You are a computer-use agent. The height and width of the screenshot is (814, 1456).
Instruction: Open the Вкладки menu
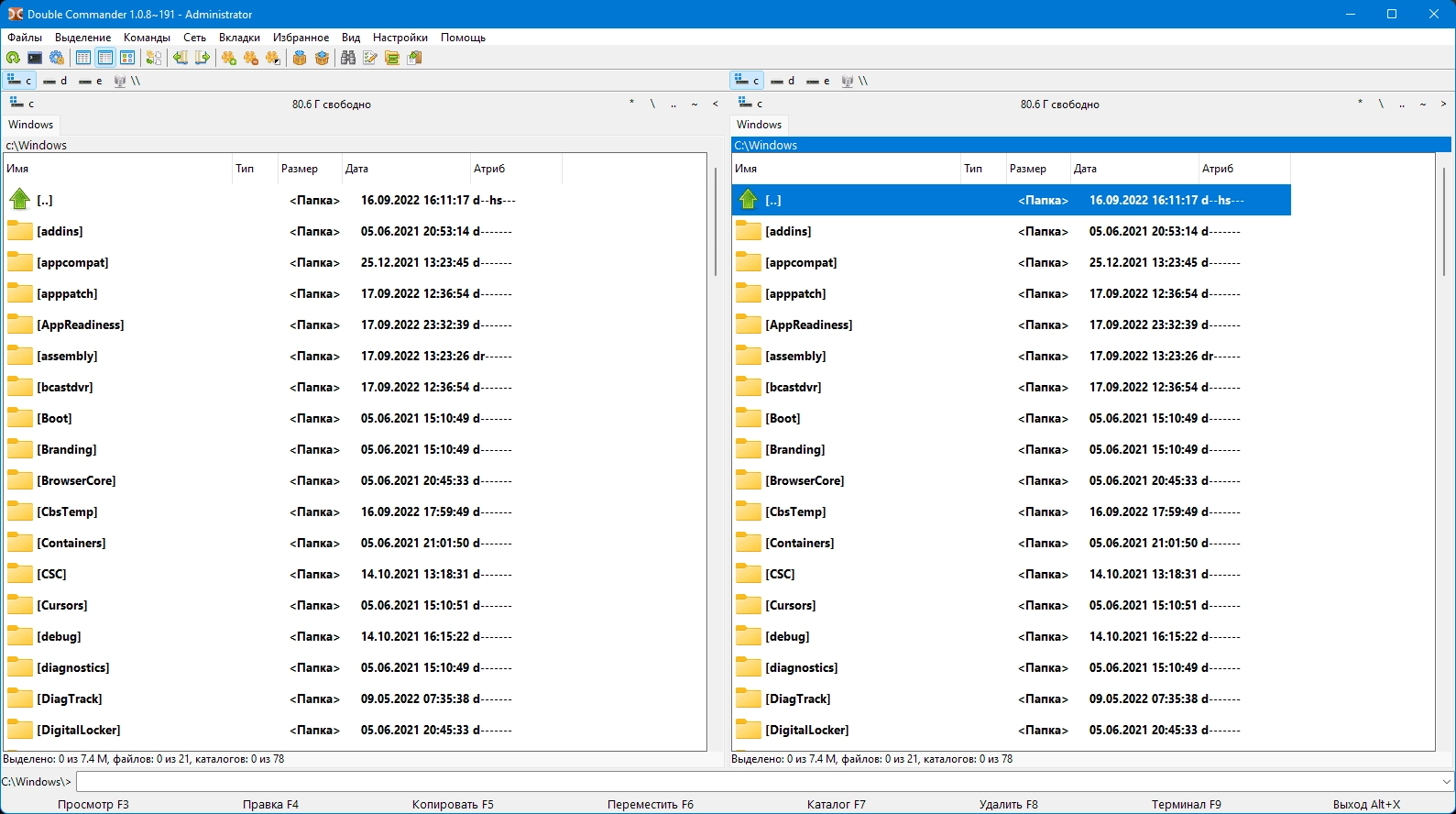pos(239,38)
